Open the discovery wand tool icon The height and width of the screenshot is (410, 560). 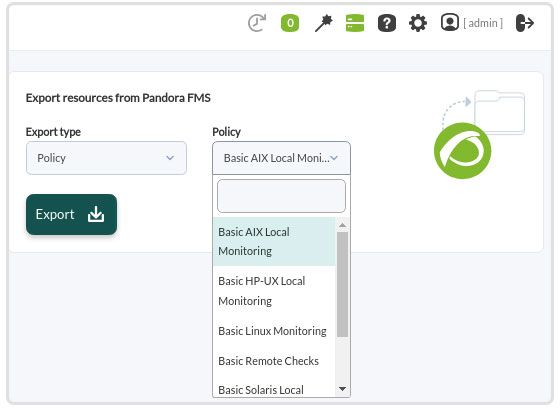324,24
